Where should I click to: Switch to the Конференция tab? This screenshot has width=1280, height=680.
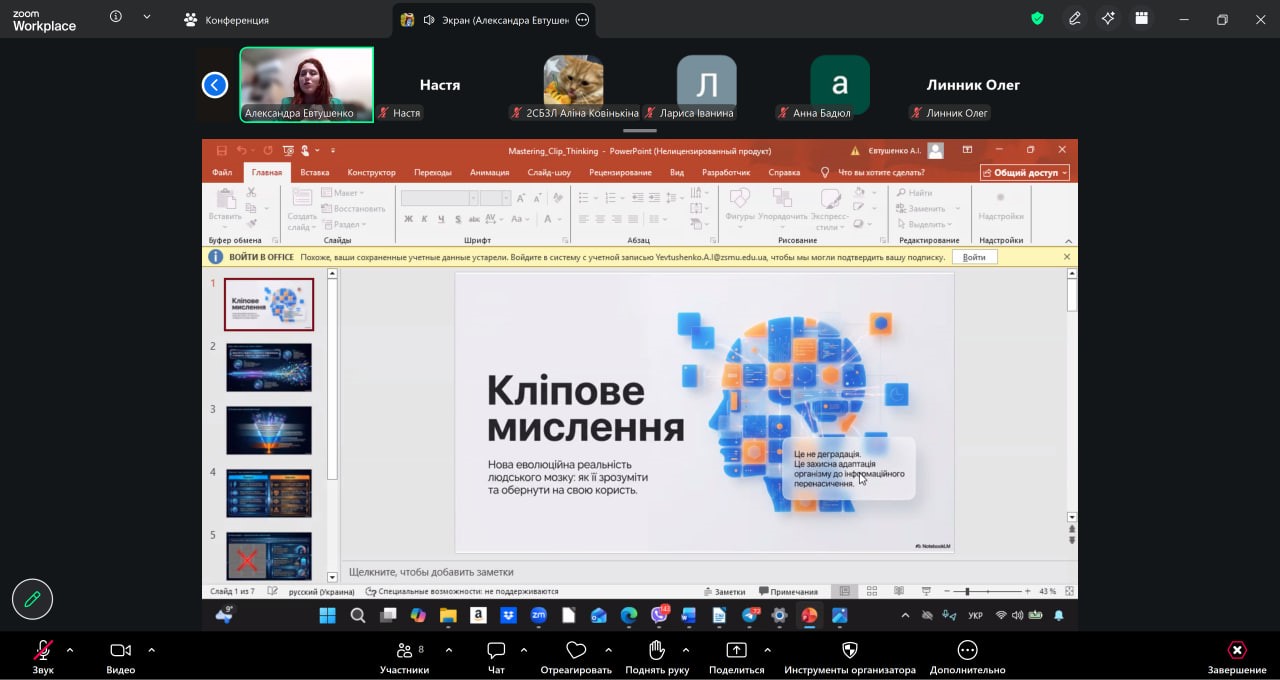click(226, 19)
